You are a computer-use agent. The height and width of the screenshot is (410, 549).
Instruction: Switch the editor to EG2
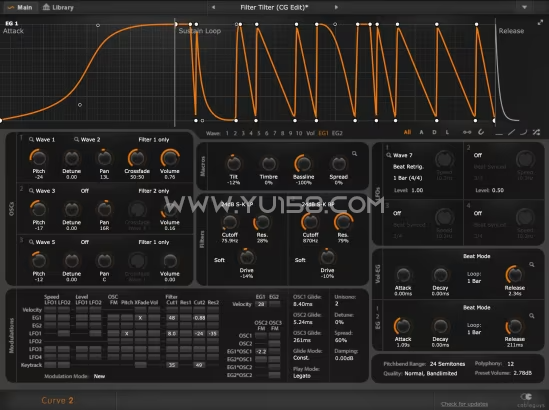(x=337, y=133)
